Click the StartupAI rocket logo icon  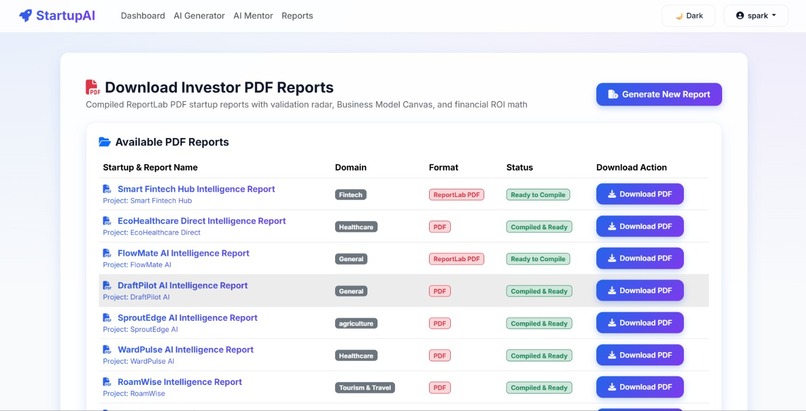[25, 15]
